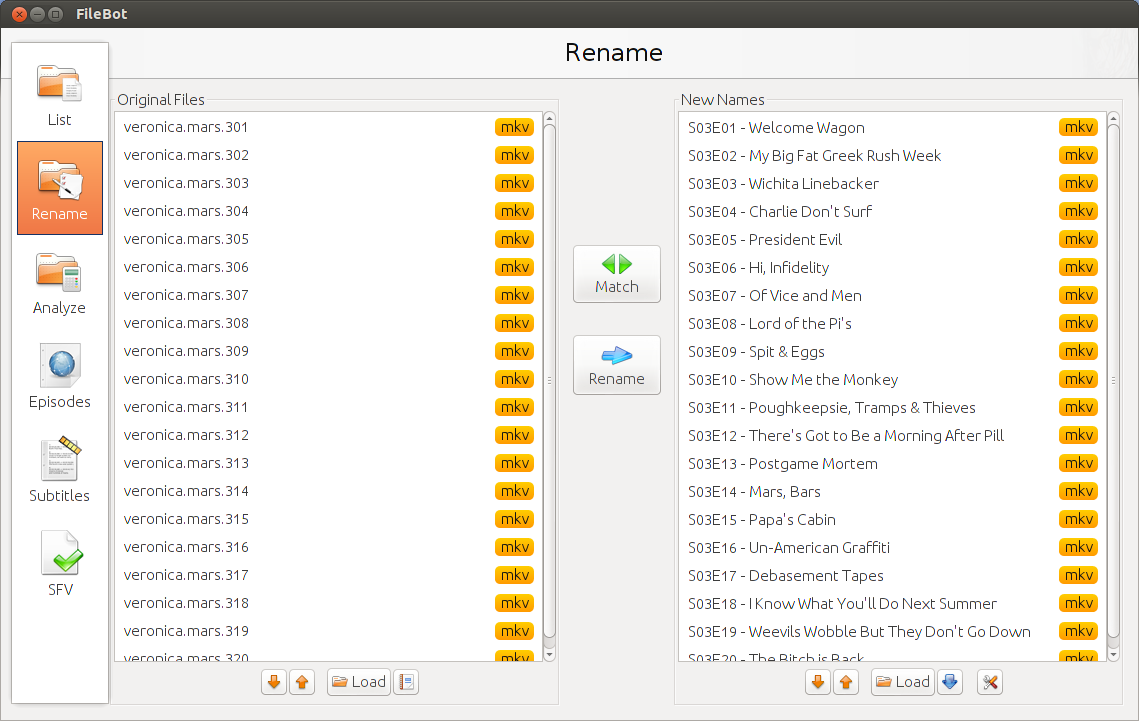The image size is (1139, 721).
Task: Open the Subtitles panel
Action: (60, 470)
